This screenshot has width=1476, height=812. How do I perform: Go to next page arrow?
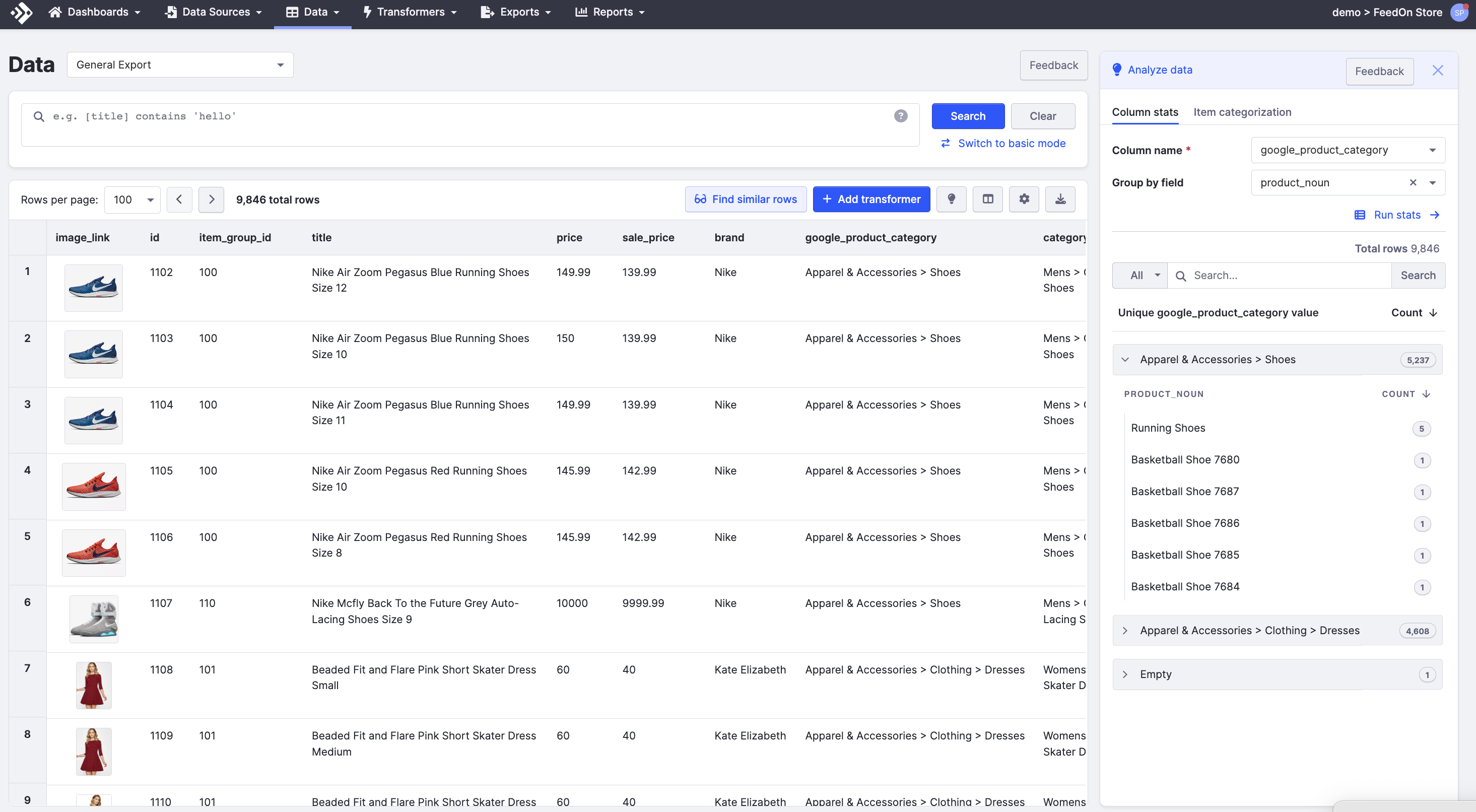coord(212,199)
